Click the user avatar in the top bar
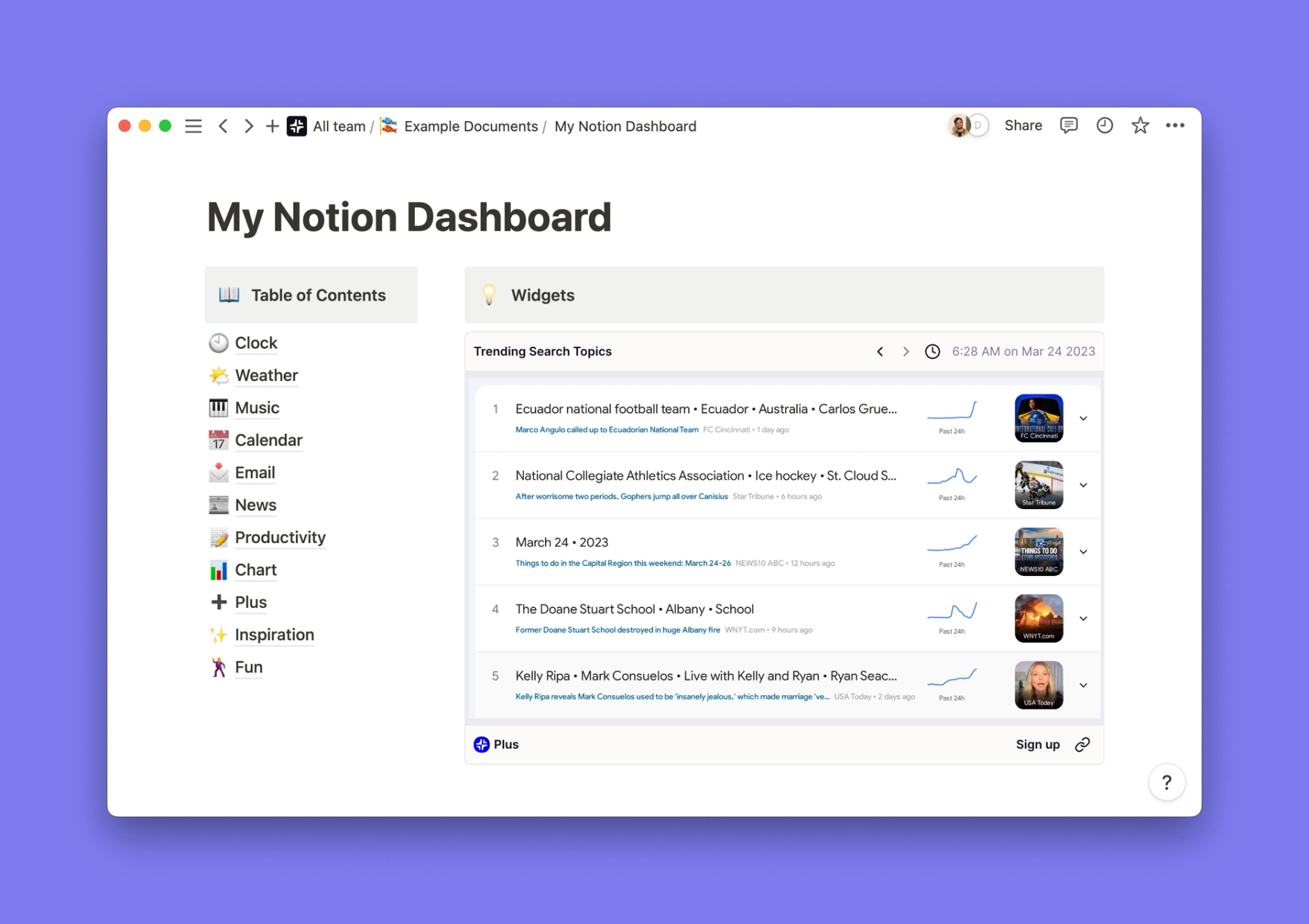Image resolution: width=1309 pixels, height=924 pixels. coord(959,125)
